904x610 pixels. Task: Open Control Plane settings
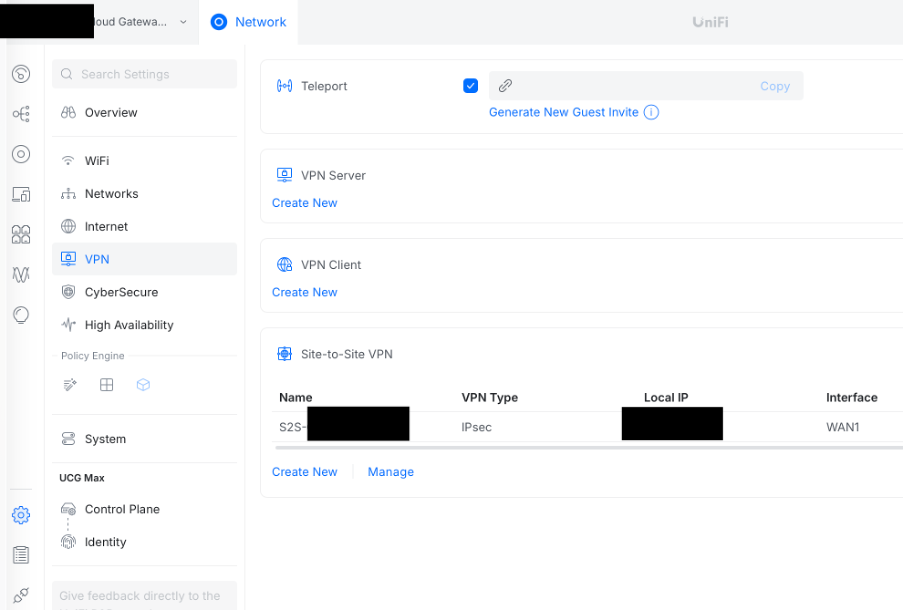pos(144,509)
